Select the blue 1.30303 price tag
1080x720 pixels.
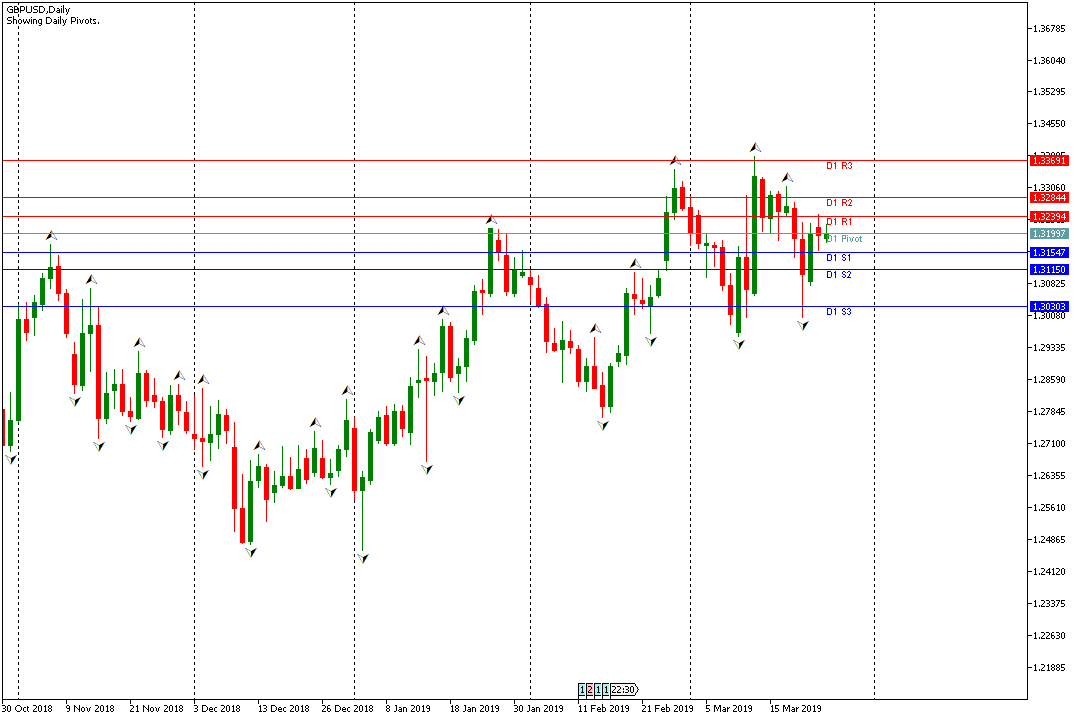pos(1049,307)
